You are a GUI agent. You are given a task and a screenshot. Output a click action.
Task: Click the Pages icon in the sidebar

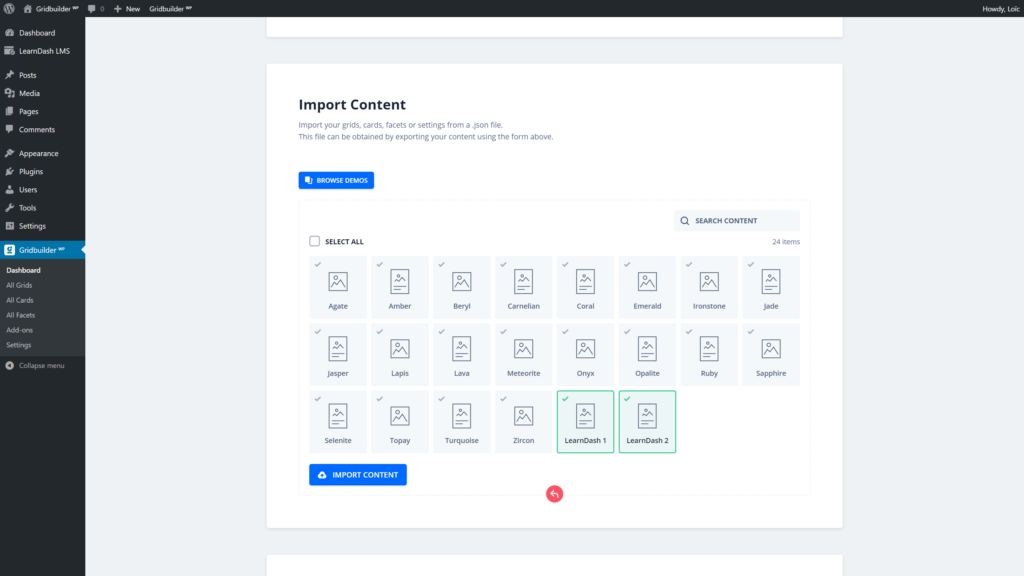(x=10, y=112)
